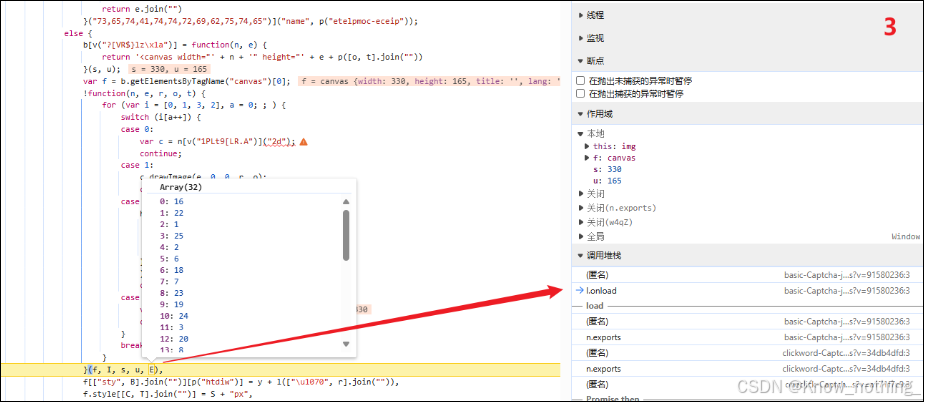925x402 pixels.
Task: Click the code line return e.join("")
Action: coord(142,9)
